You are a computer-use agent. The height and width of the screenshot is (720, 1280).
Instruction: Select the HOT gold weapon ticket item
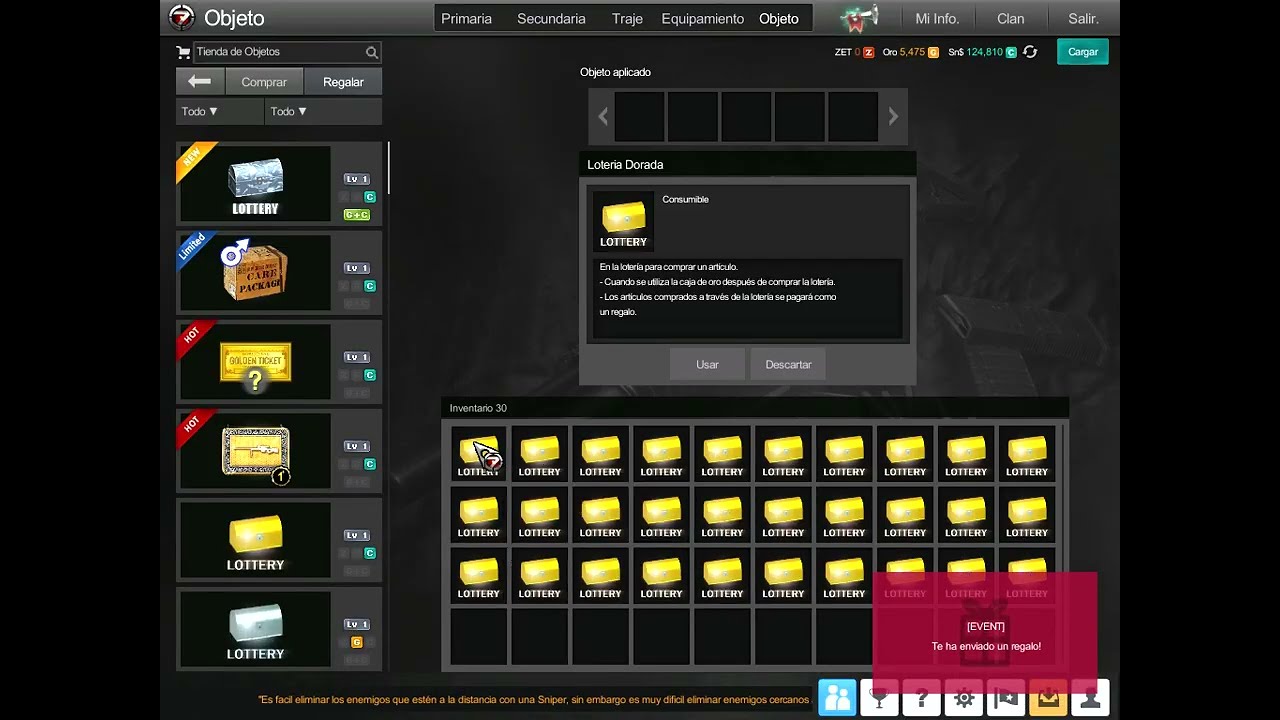(279, 451)
